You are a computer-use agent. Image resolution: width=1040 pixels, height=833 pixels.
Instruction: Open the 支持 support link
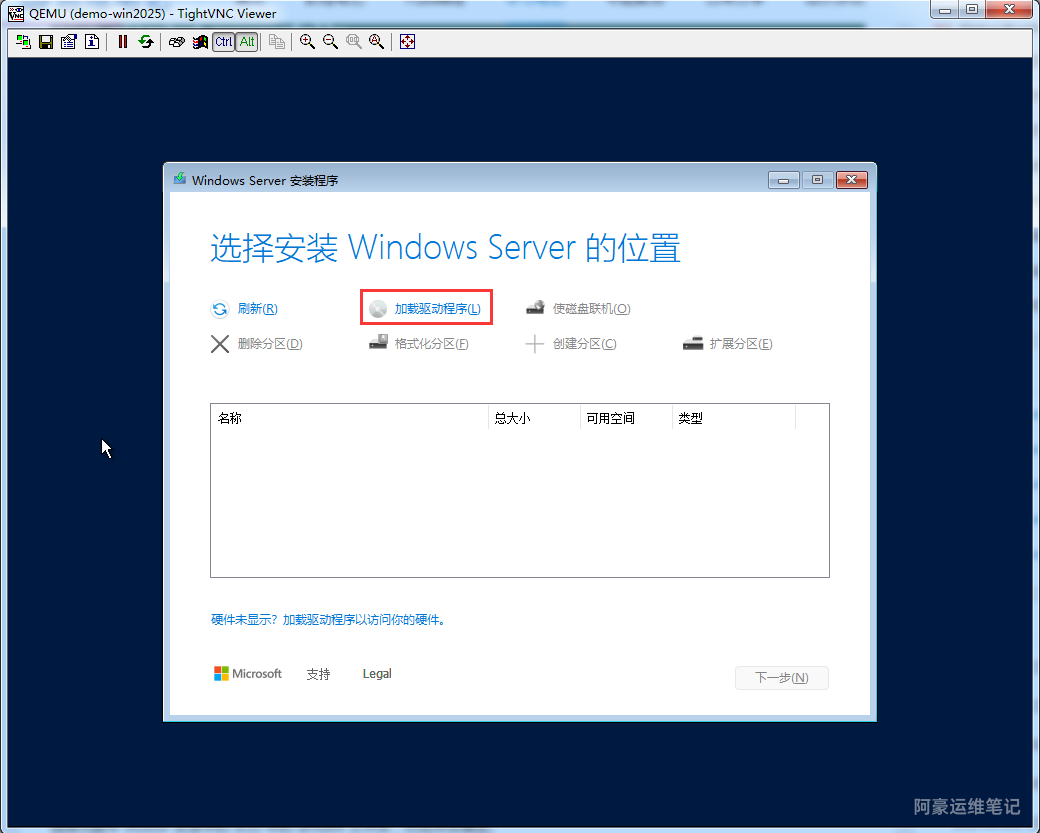click(318, 674)
